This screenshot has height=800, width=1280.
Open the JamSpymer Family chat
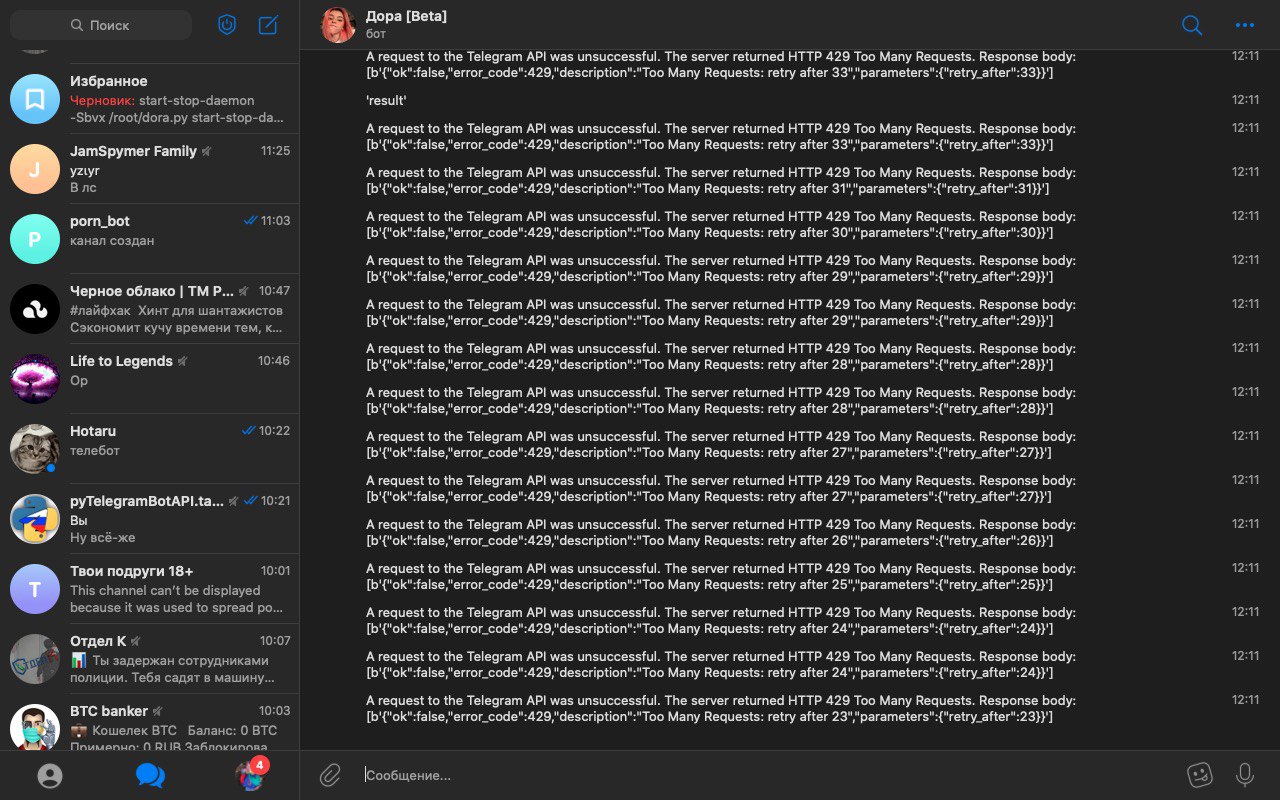pyautogui.click(x=150, y=169)
